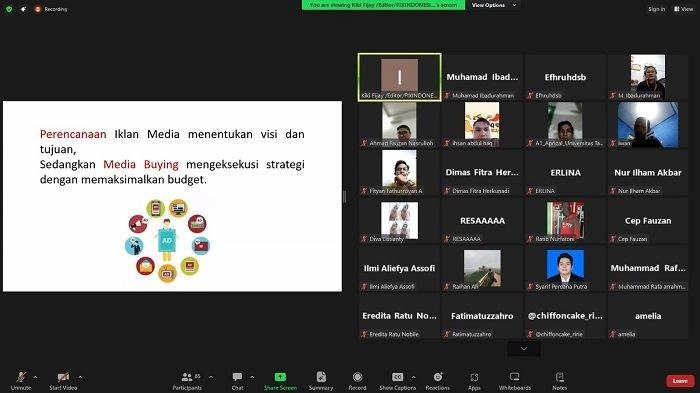Open the Reactions menu
This screenshot has width=700, height=393.
(x=438, y=380)
